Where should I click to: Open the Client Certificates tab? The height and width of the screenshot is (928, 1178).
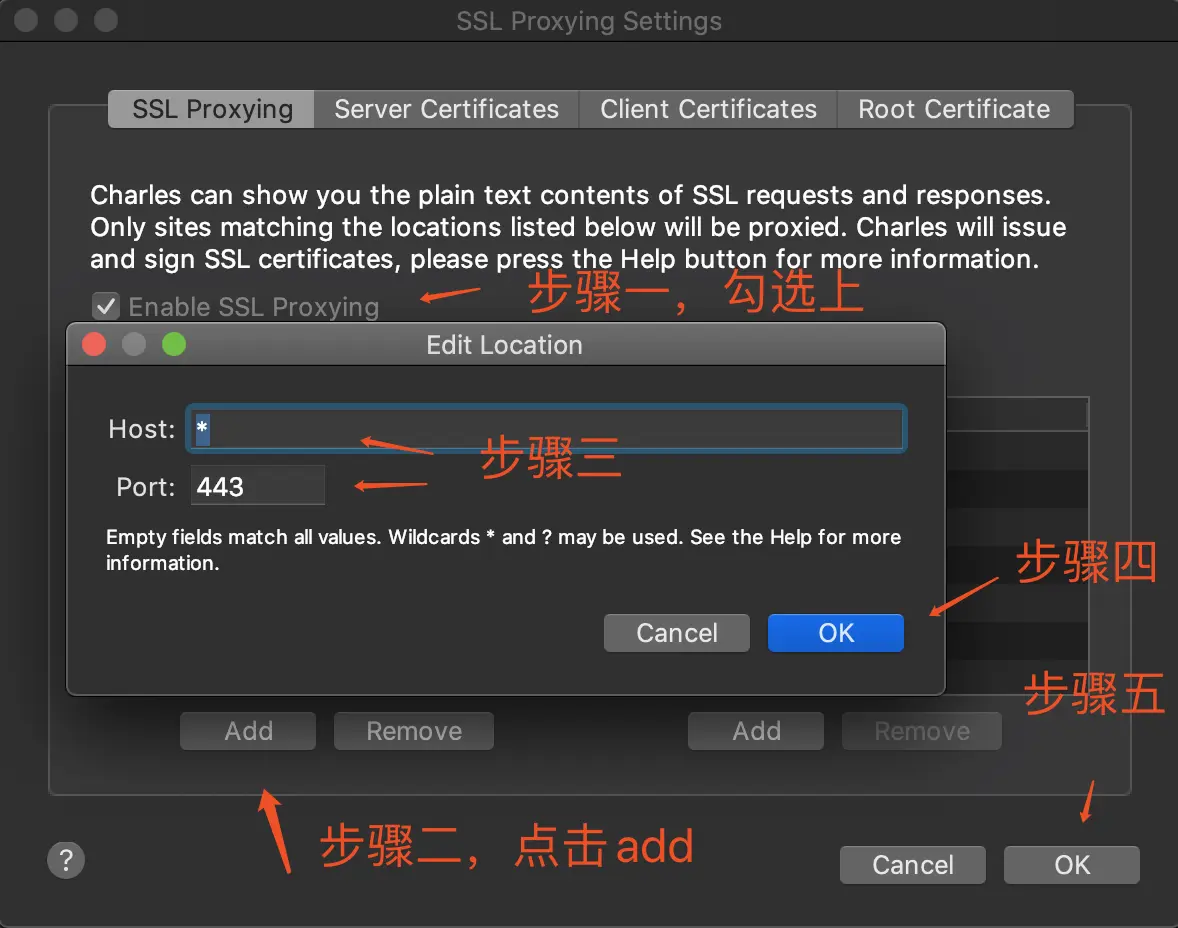(708, 110)
